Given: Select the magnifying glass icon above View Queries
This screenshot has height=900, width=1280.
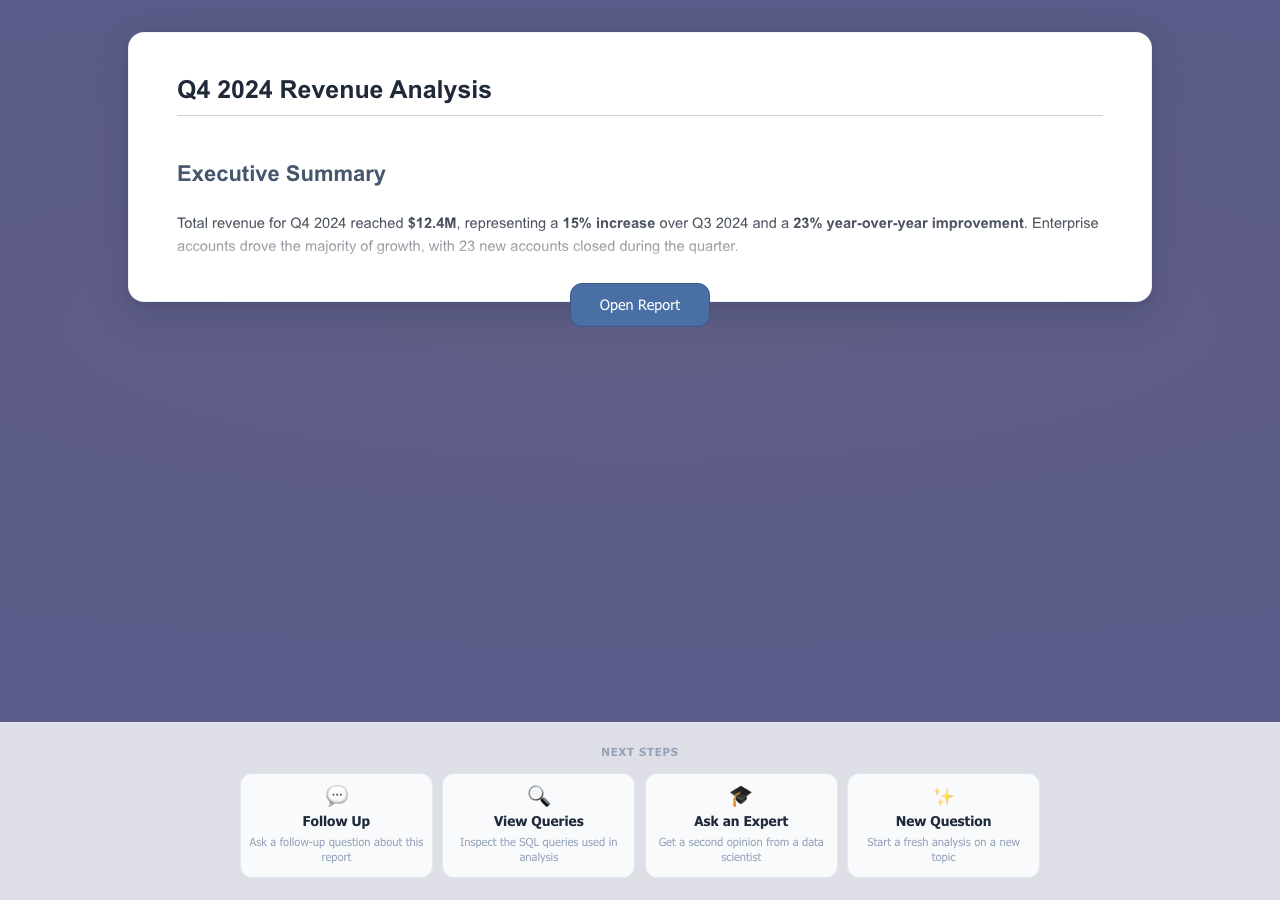Looking at the screenshot, I should pos(538,796).
